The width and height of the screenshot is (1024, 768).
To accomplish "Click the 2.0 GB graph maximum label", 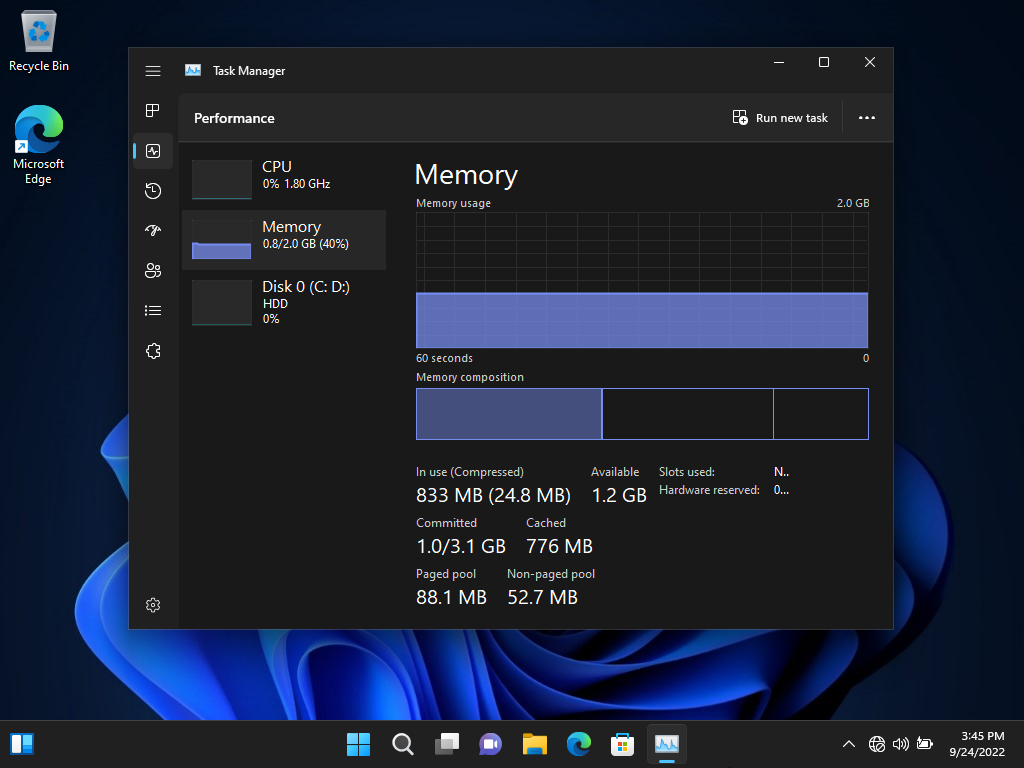I will pos(853,203).
